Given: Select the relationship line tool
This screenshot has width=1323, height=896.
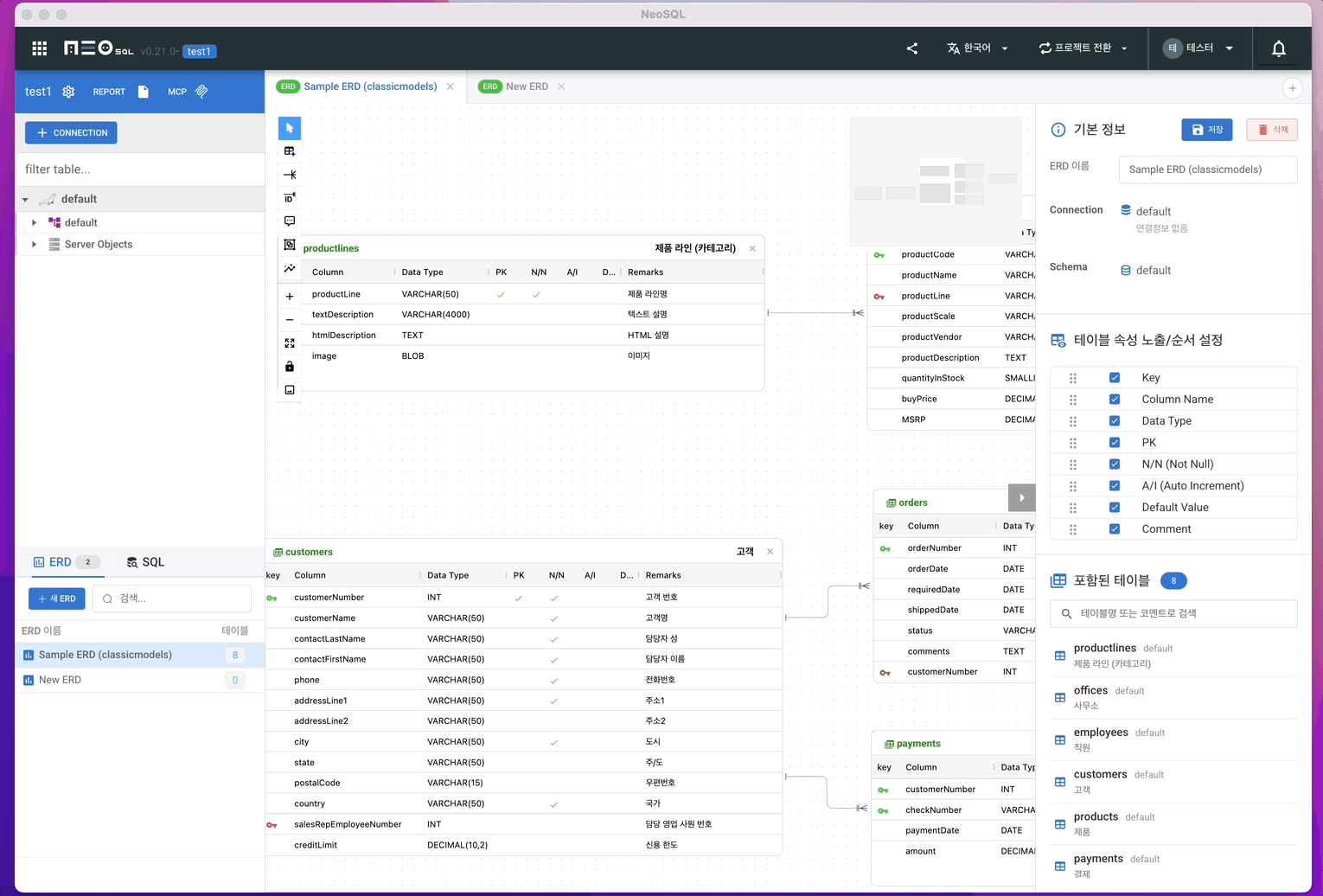Looking at the screenshot, I should point(290,175).
